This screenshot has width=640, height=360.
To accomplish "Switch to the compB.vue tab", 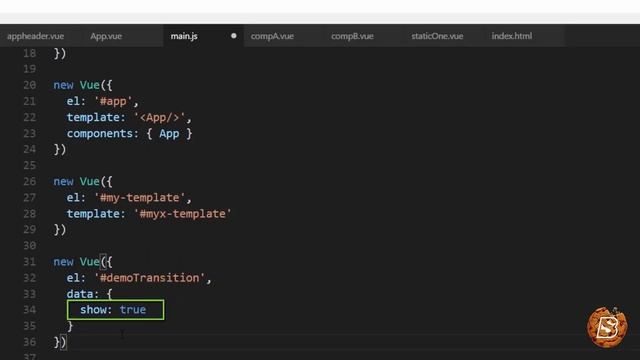I will tap(352, 36).
